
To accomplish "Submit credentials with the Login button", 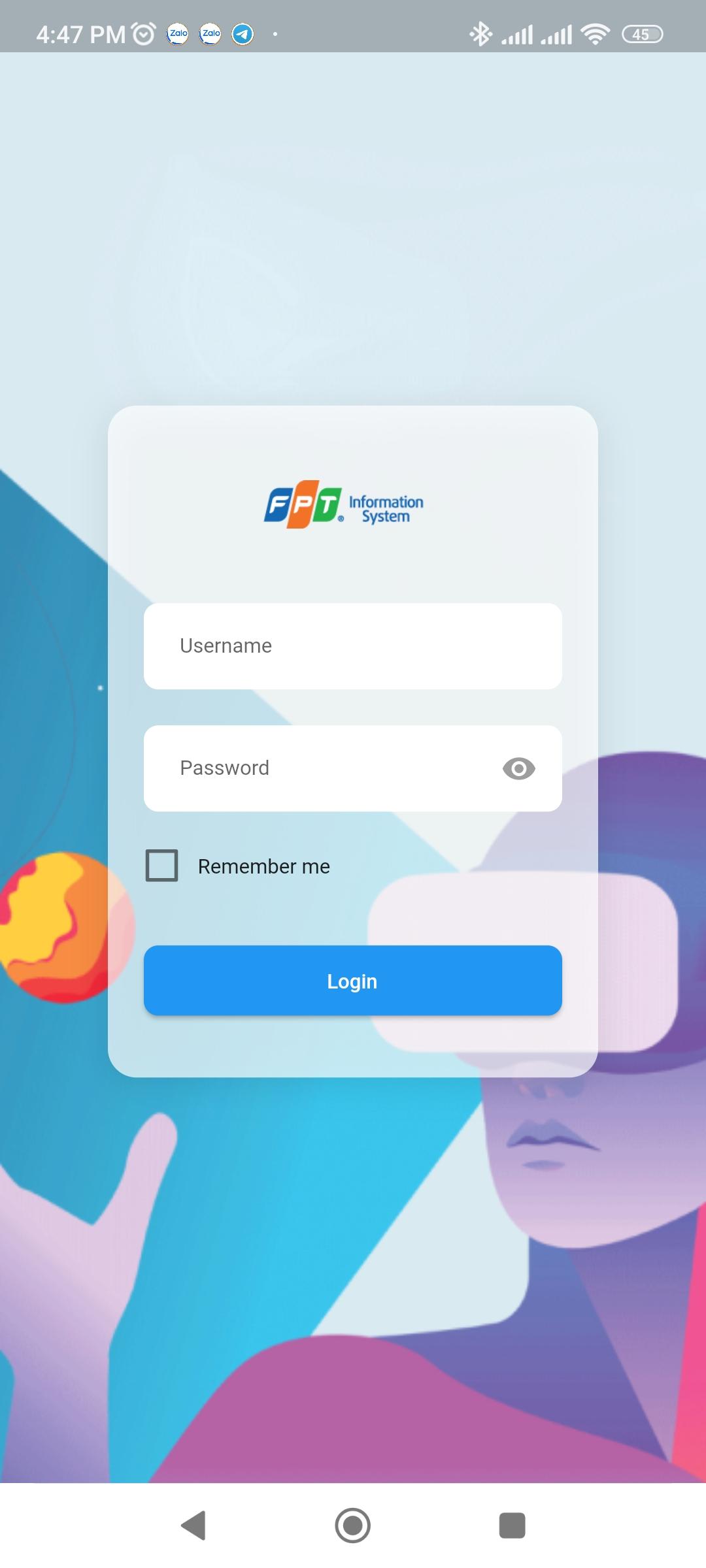I will [x=353, y=981].
